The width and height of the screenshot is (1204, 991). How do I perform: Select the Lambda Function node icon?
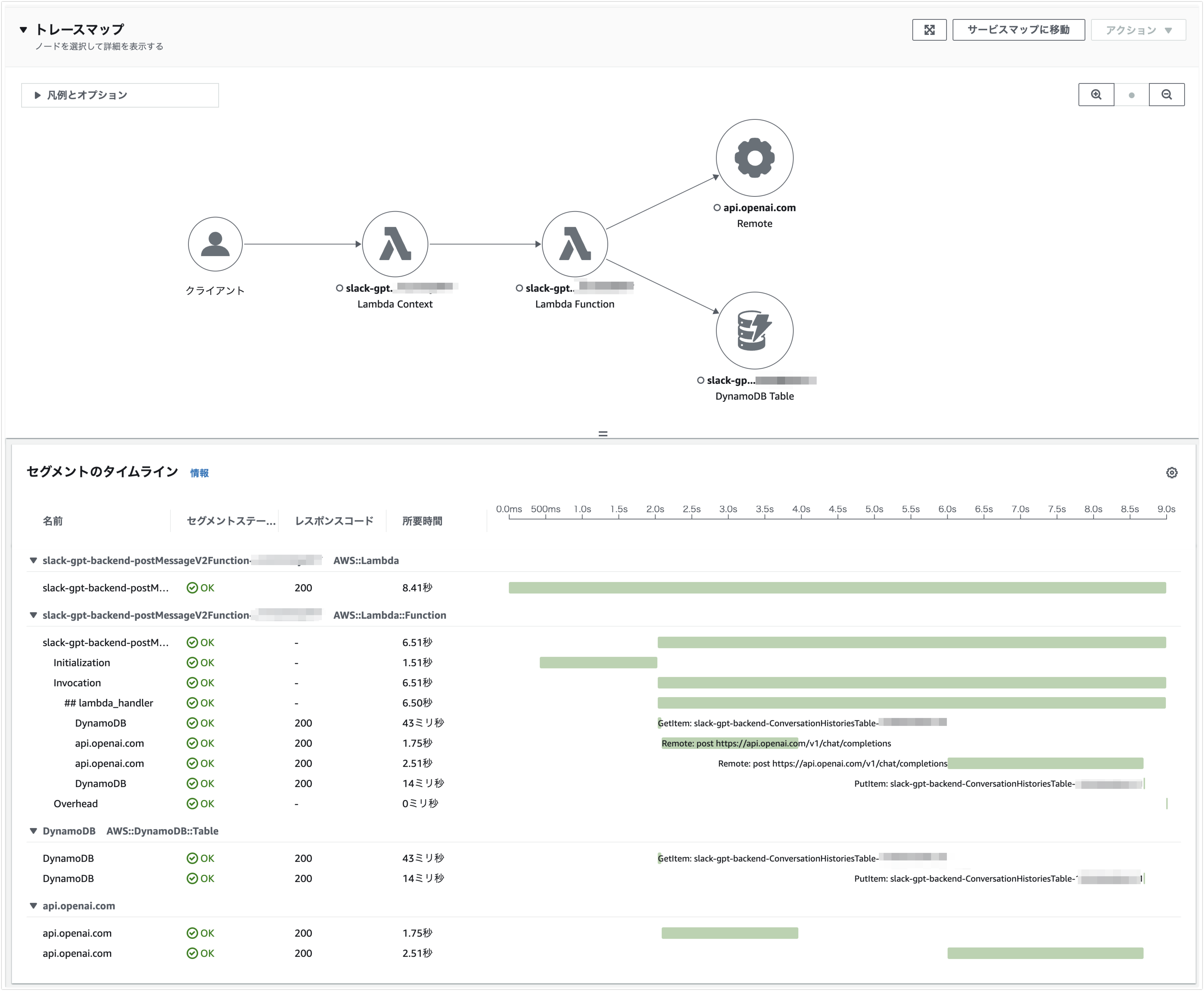pos(575,244)
